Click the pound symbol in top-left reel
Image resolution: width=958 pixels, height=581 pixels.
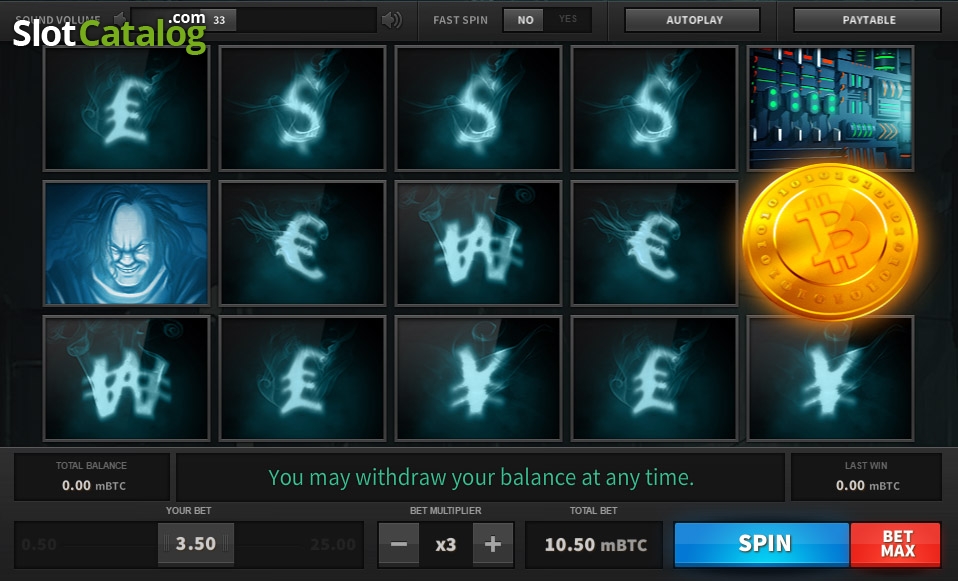[x=126, y=108]
